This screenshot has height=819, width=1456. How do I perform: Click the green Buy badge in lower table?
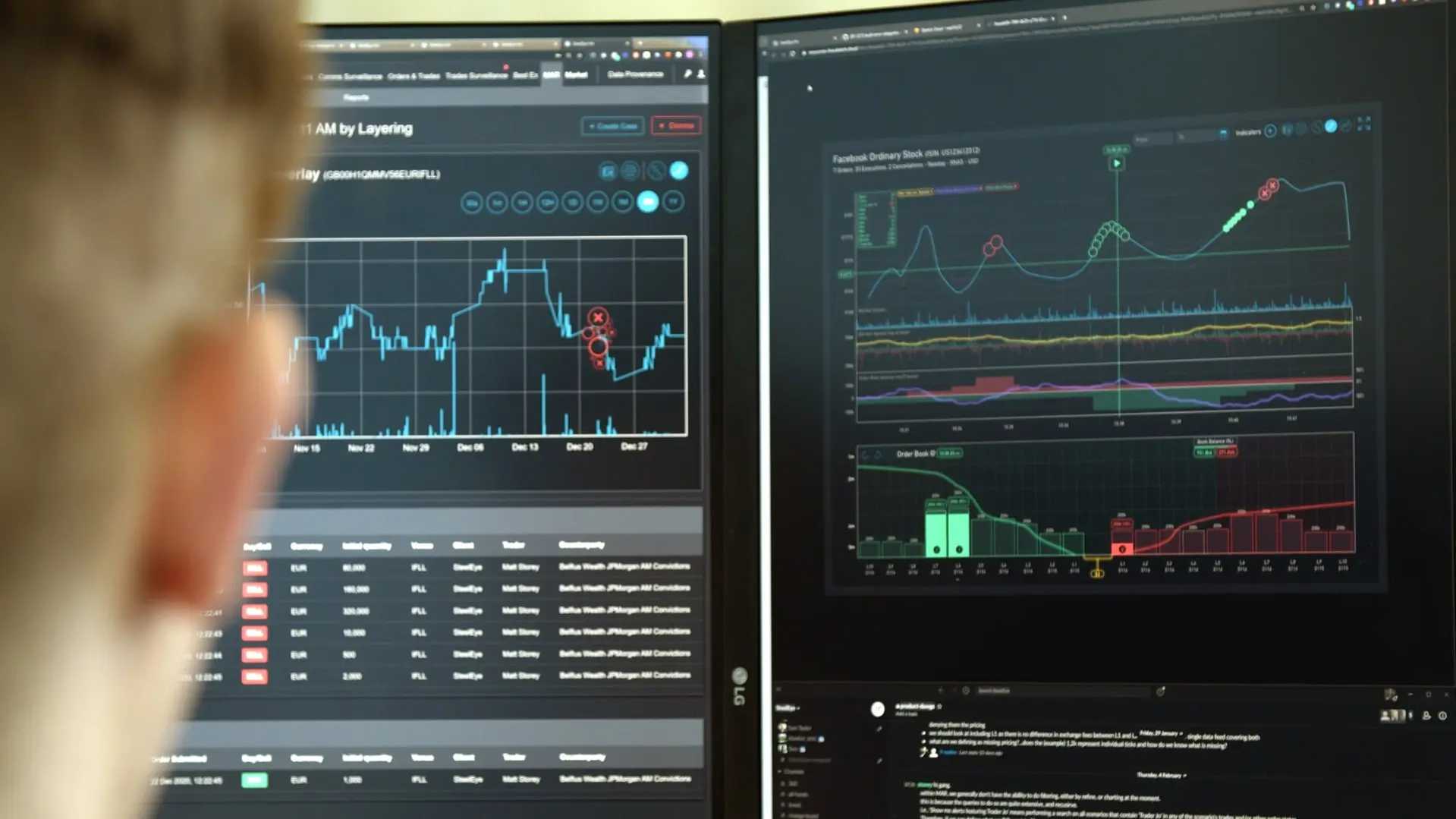(x=254, y=780)
